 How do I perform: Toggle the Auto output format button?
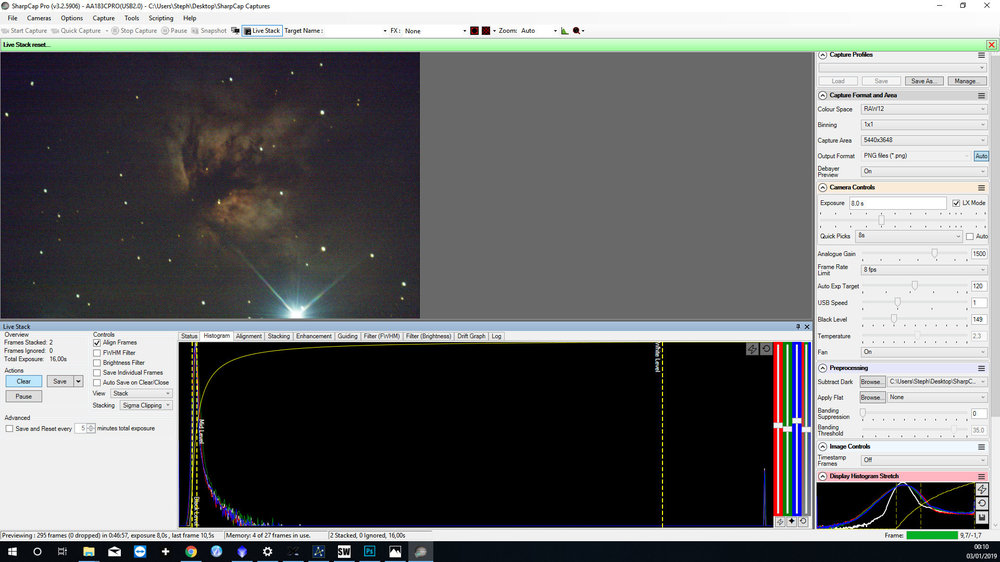click(x=981, y=156)
